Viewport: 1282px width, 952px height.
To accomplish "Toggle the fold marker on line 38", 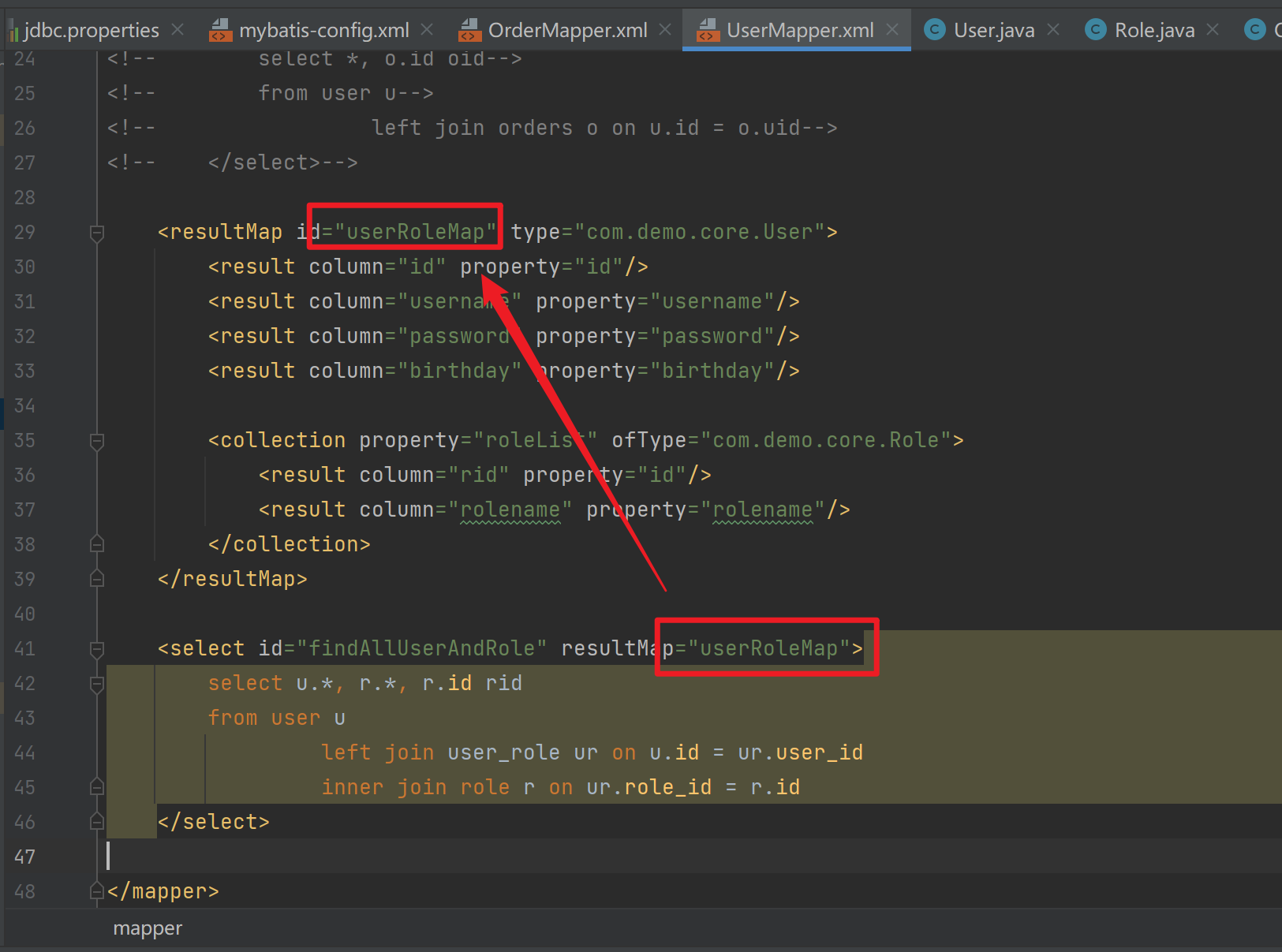I will click(97, 544).
